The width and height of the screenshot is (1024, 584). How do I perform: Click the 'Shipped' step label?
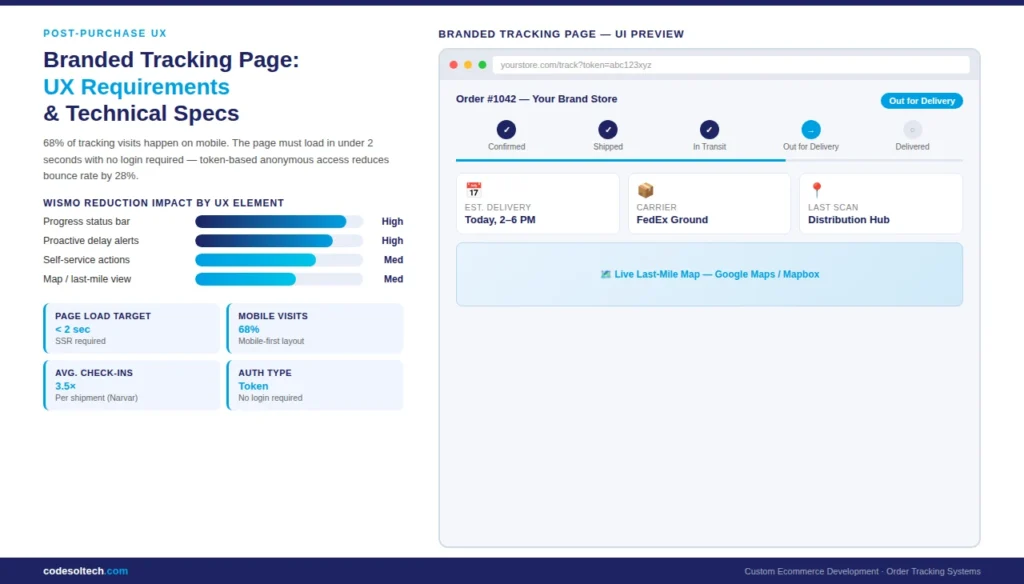coord(608,147)
